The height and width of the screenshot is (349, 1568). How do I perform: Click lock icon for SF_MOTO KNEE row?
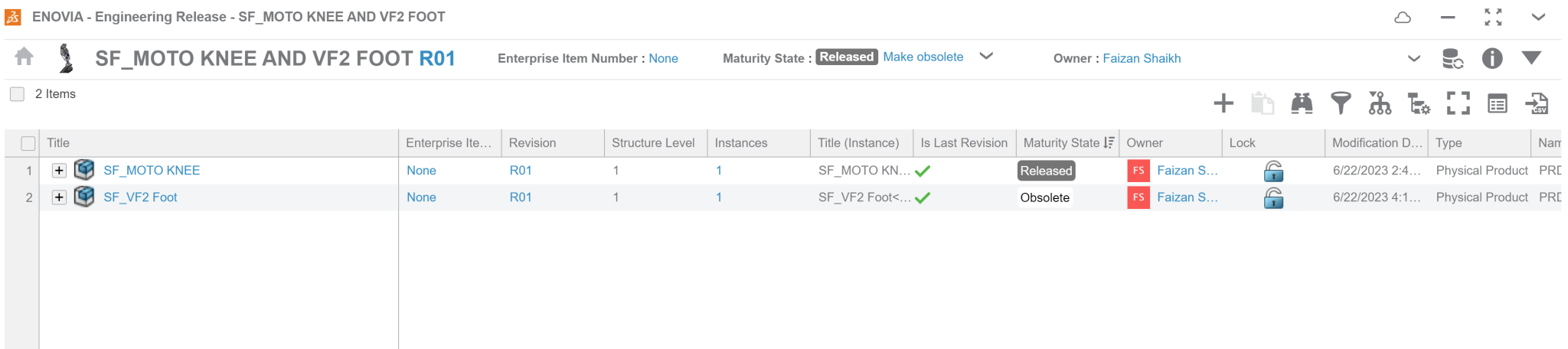1273,171
